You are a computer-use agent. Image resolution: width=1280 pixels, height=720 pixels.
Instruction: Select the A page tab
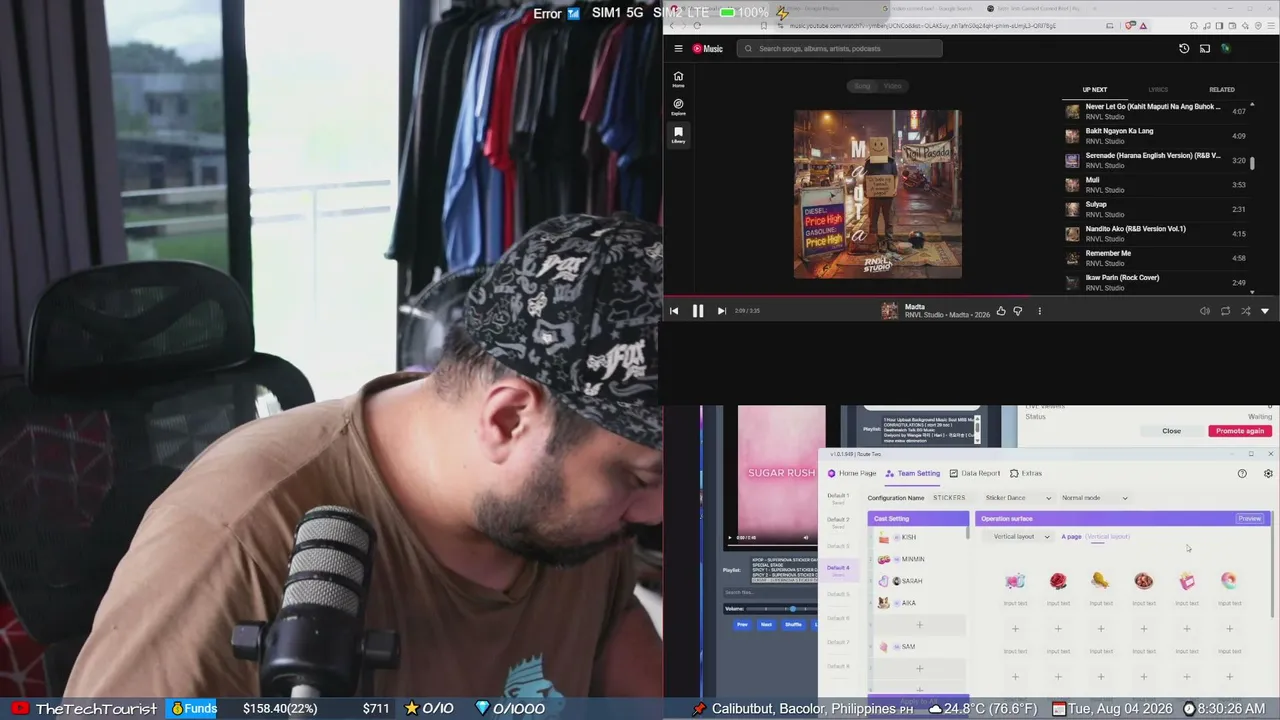pos(1071,537)
